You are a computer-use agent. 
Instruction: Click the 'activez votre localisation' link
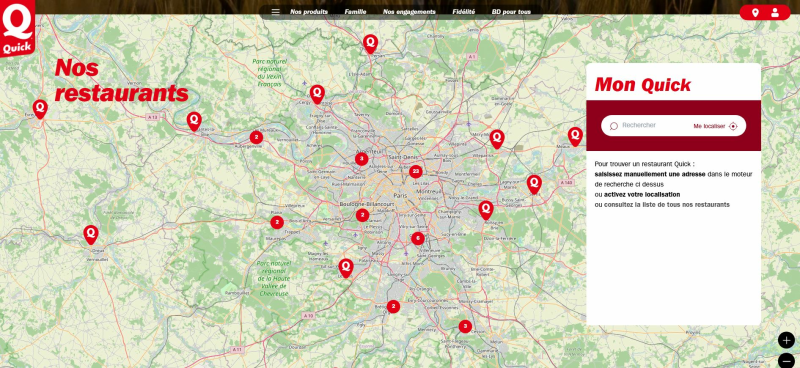pos(642,194)
